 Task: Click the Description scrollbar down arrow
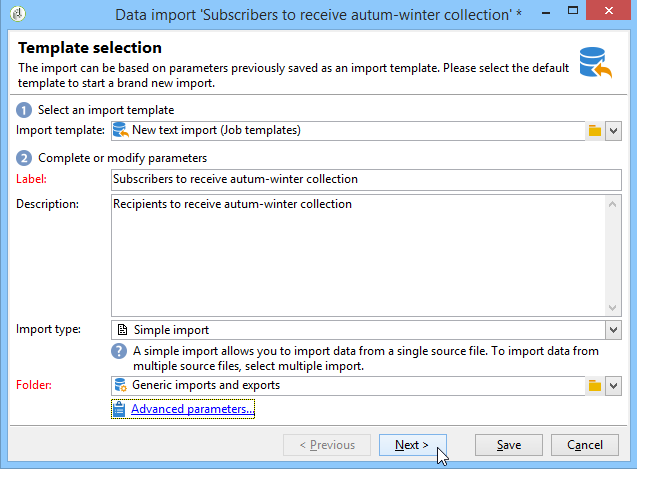tap(613, 307)
